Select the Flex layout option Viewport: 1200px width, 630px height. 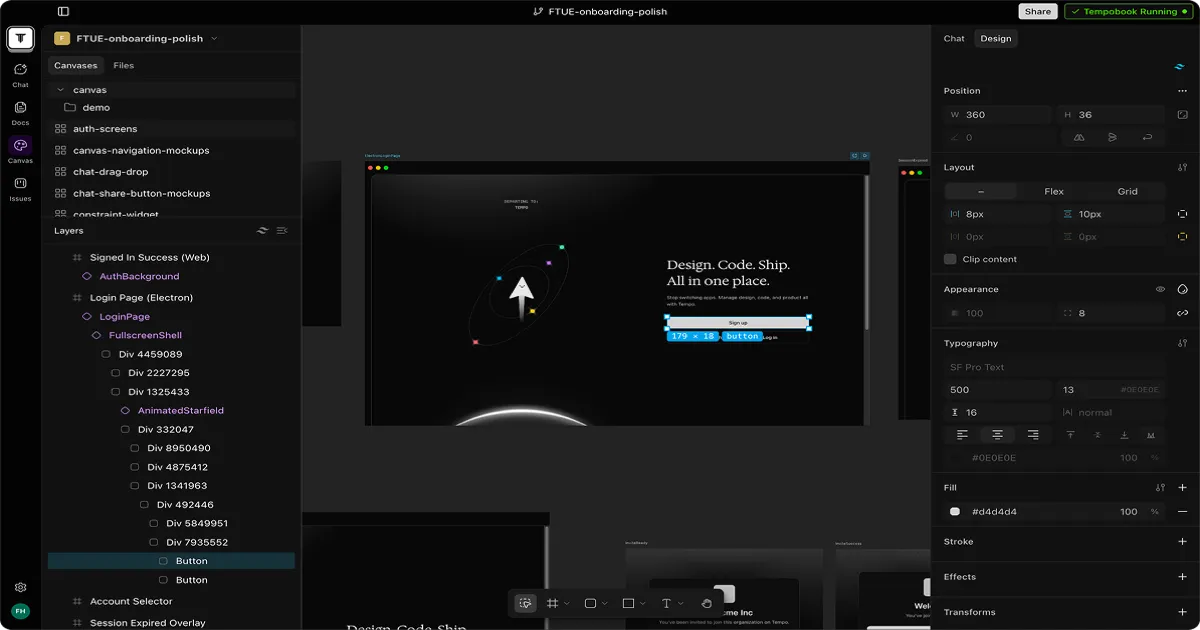click(x=1054, y=191)
